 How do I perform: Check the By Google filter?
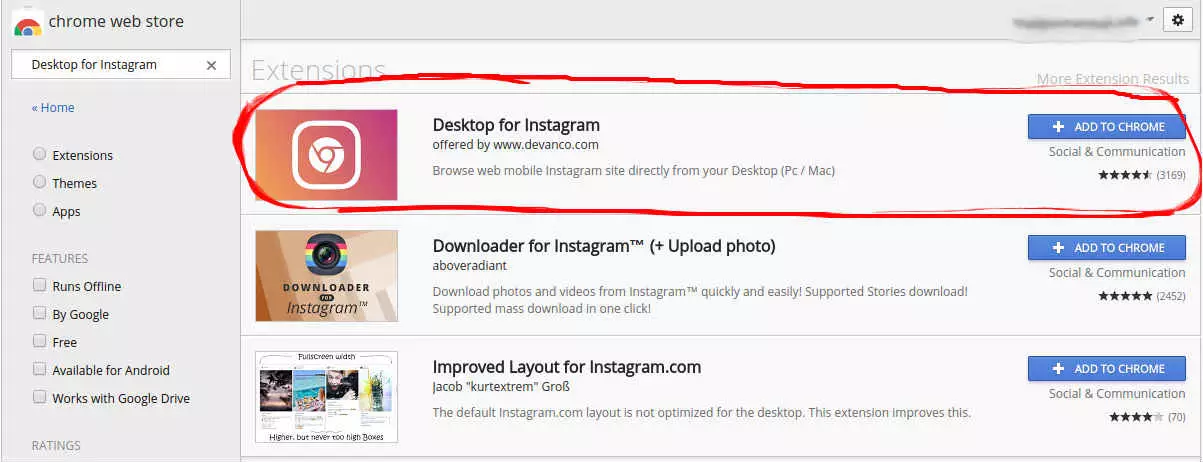tap(40, 314)
